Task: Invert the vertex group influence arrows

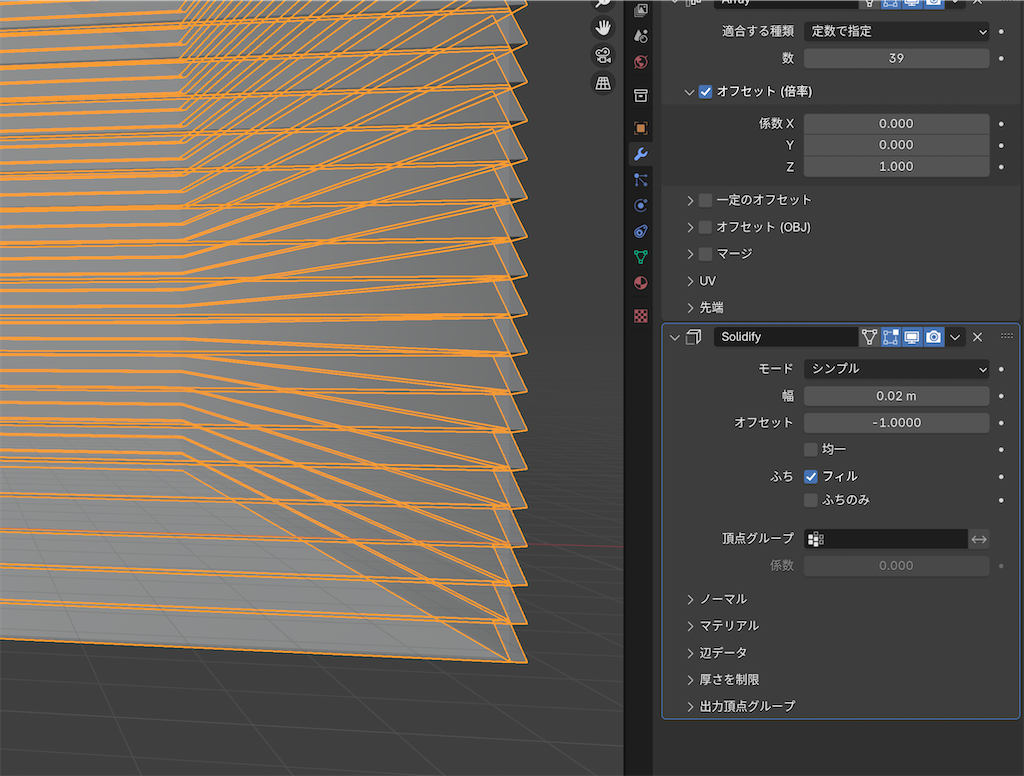Action: click(x=978, y=539)
